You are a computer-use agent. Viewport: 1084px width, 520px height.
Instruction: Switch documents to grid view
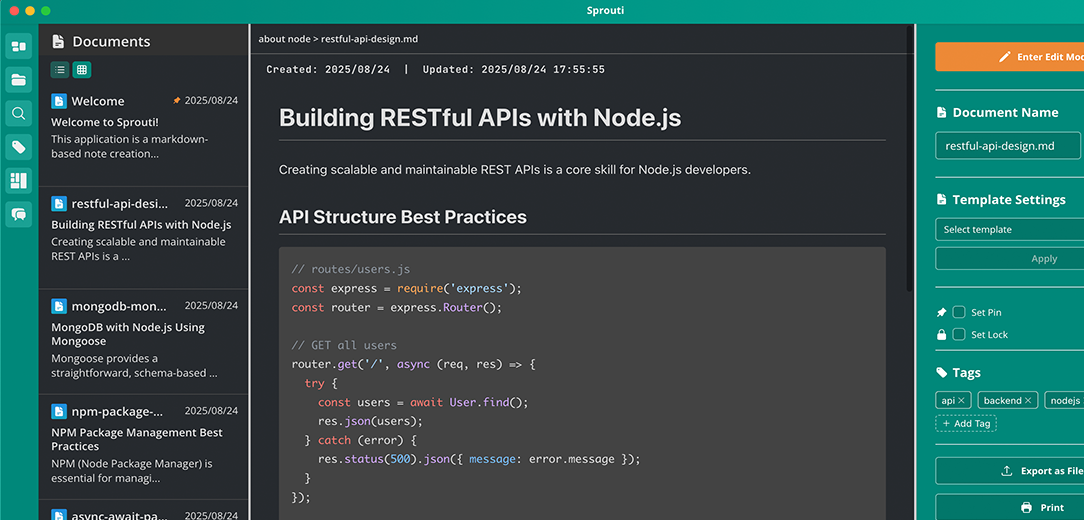(x=82, y=70)
